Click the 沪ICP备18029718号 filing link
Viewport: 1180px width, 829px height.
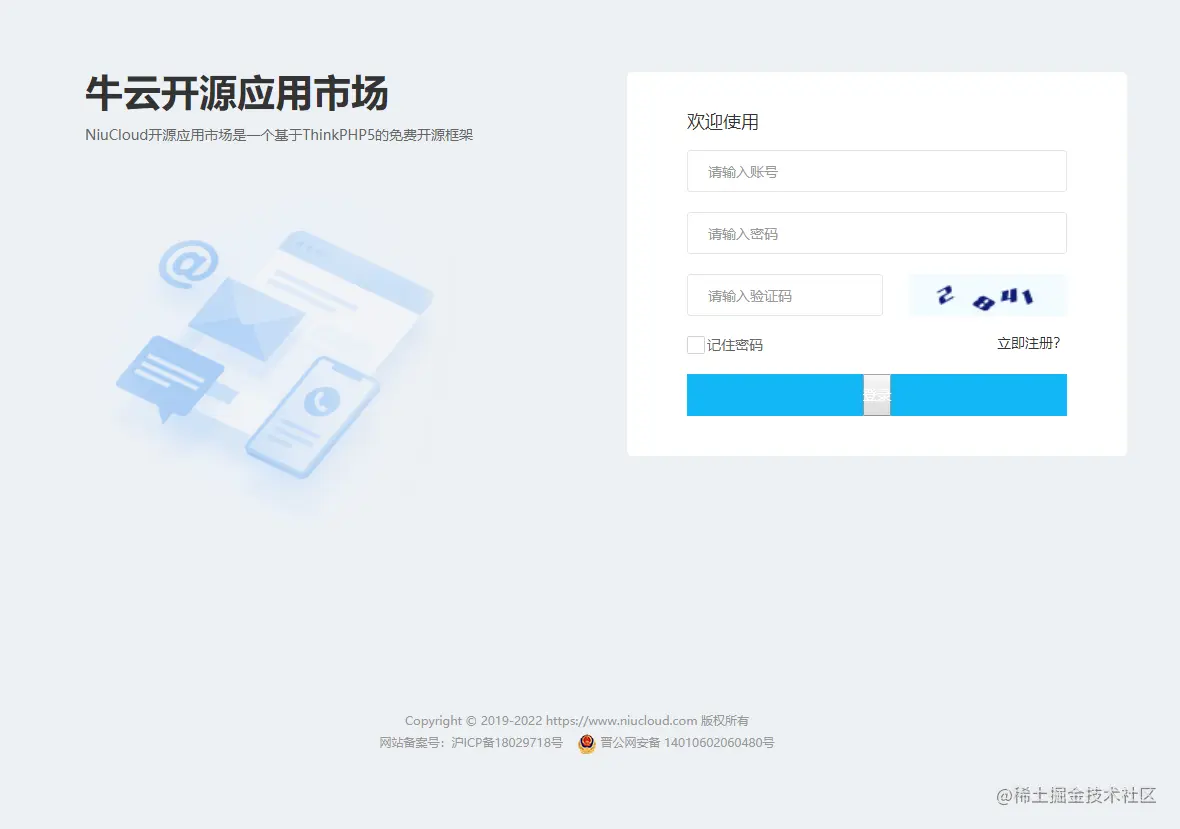point(508,743)
